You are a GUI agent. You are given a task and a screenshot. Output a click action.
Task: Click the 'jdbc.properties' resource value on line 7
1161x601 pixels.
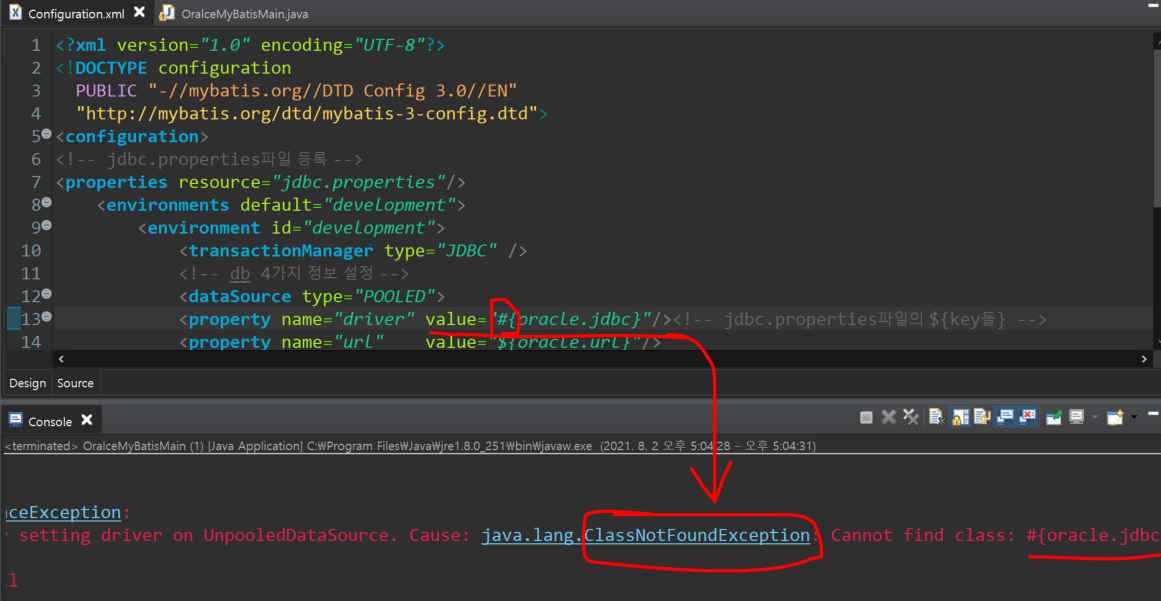(x=359, y=182)
